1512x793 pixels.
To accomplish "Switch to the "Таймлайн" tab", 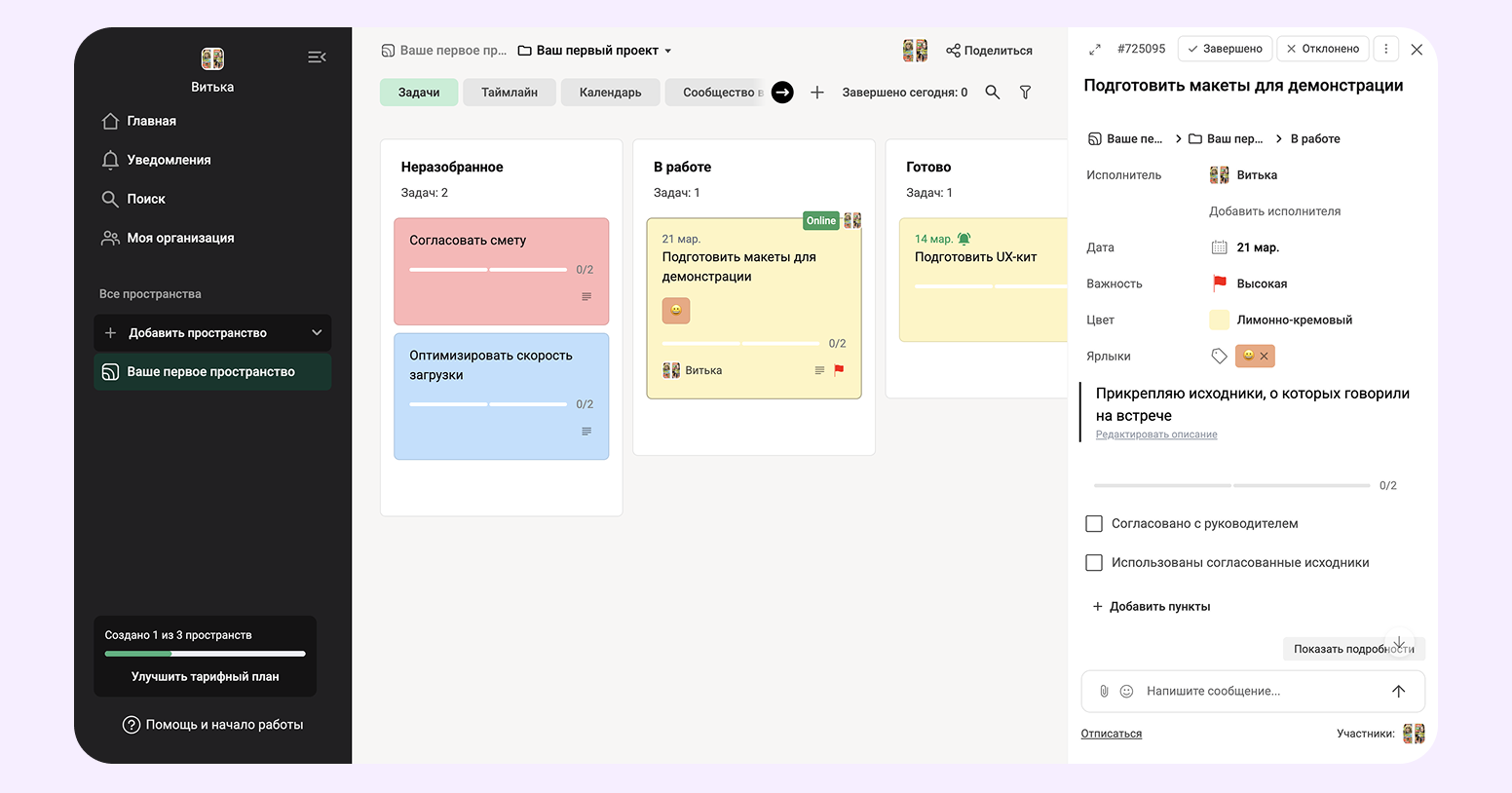I will (509, 93).
